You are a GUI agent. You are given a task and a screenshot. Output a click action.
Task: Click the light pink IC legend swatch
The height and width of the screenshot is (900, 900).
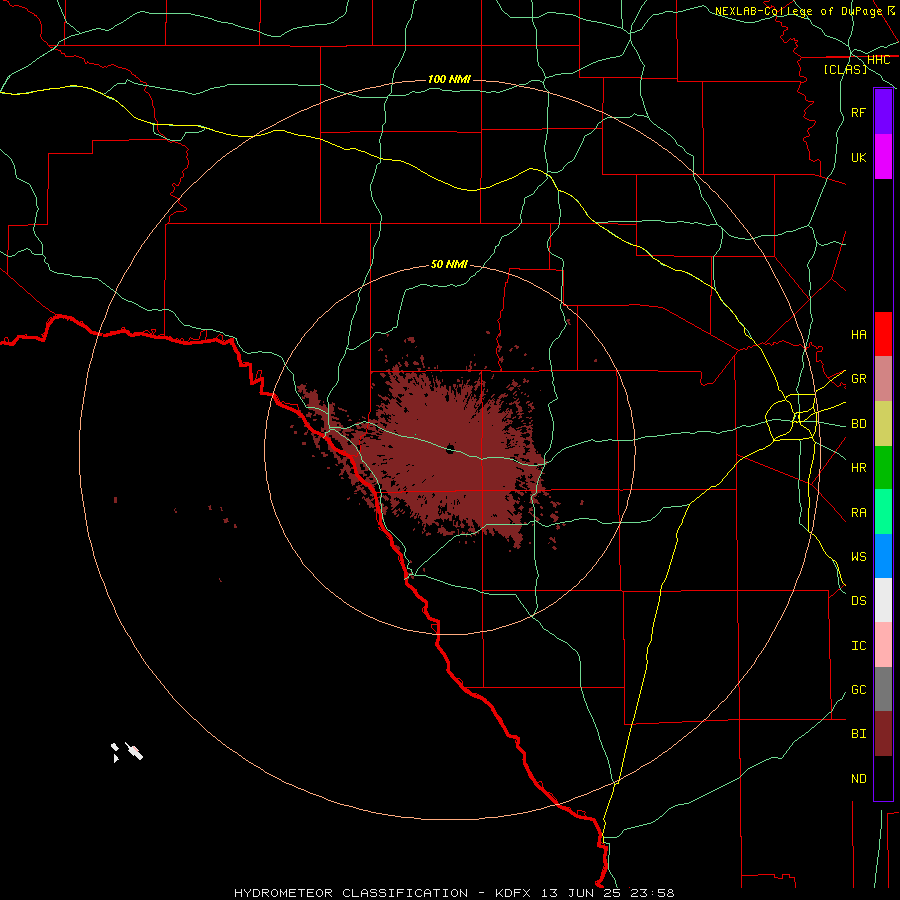coord(883,645)
